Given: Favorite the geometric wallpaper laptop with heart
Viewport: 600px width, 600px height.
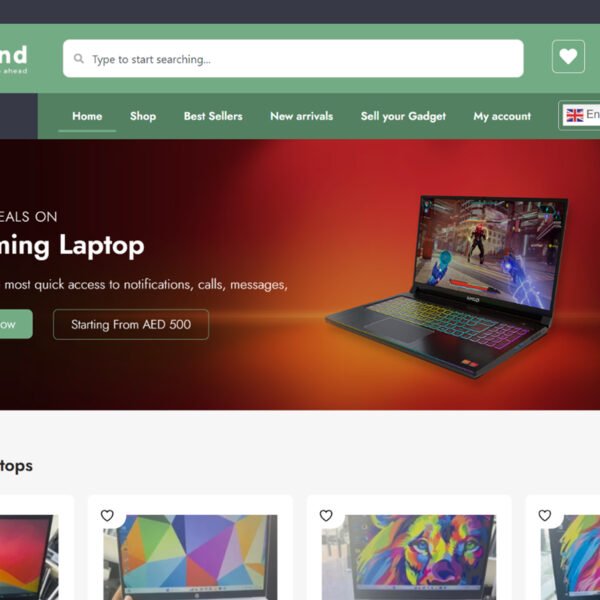Looking at the screenshot, I should pyautogui.click(x=107, y=515).
